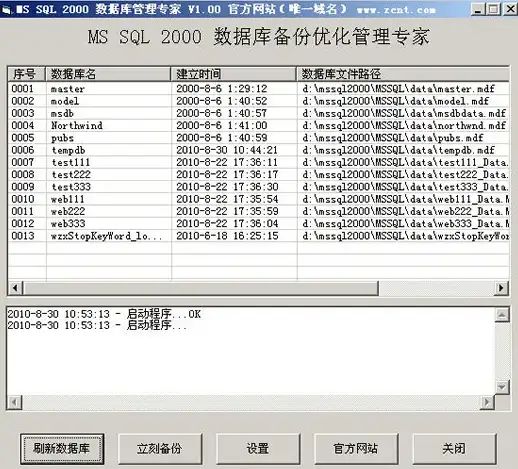Select the model database row
Image resolution: width=518 pixels, height=469 pixels.
click(258, 101)
